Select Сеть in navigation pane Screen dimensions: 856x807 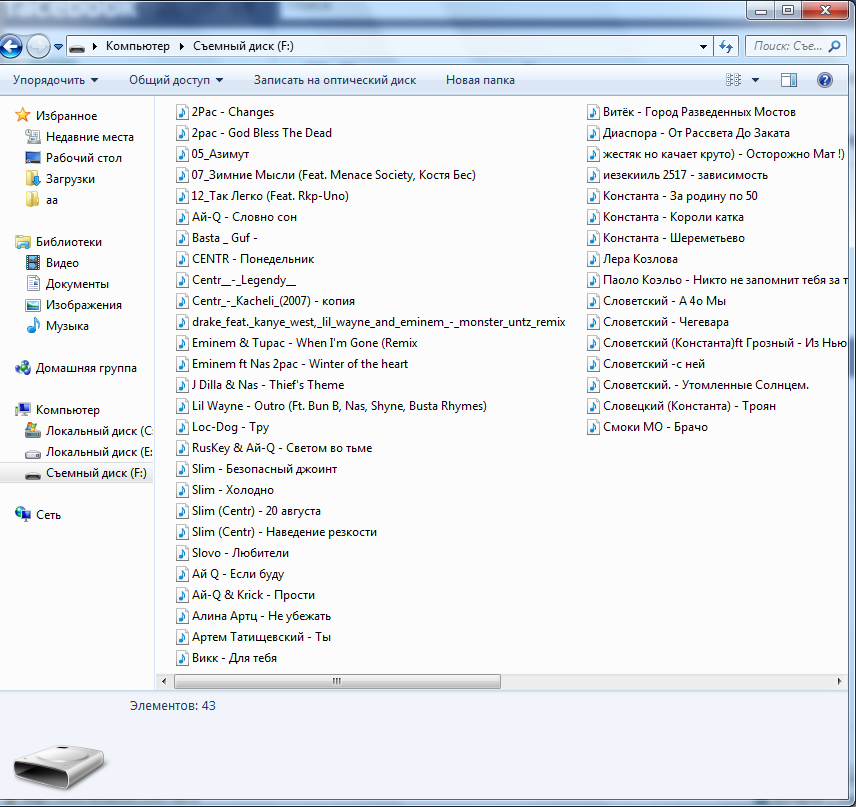48,515
